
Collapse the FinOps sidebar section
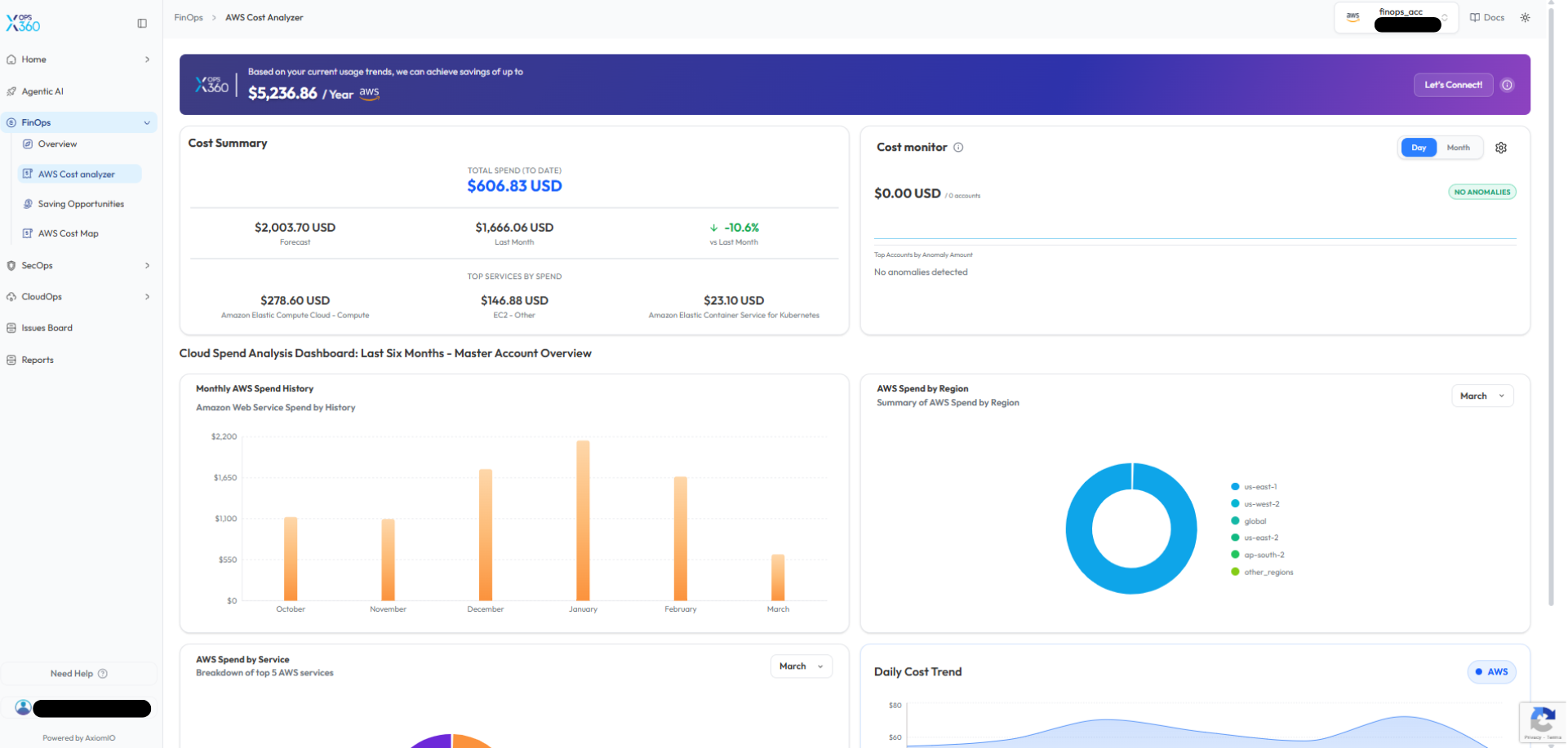click(147, 123)
